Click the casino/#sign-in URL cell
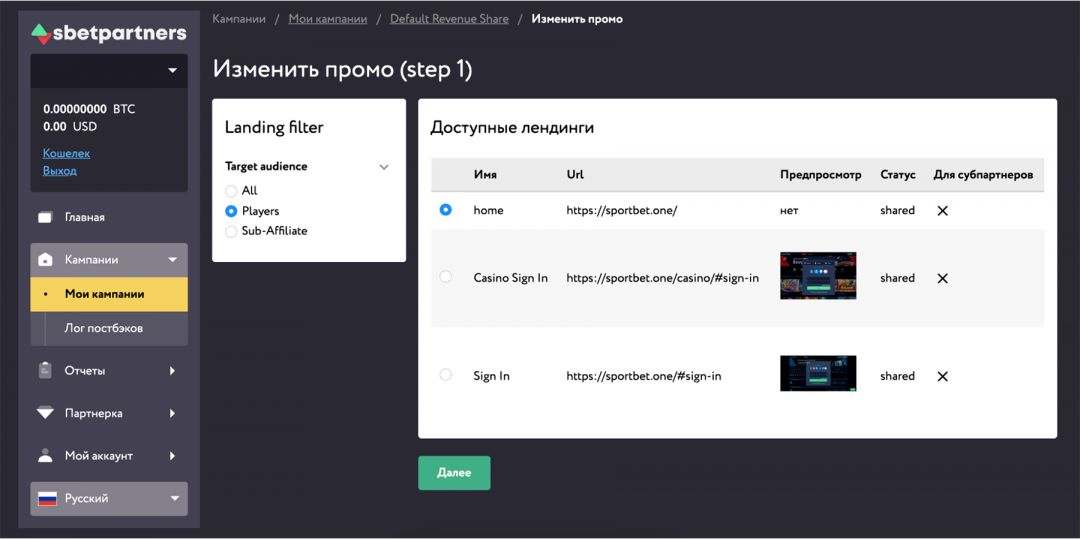This screenshot has width=1080, height=539. [663, 278]
